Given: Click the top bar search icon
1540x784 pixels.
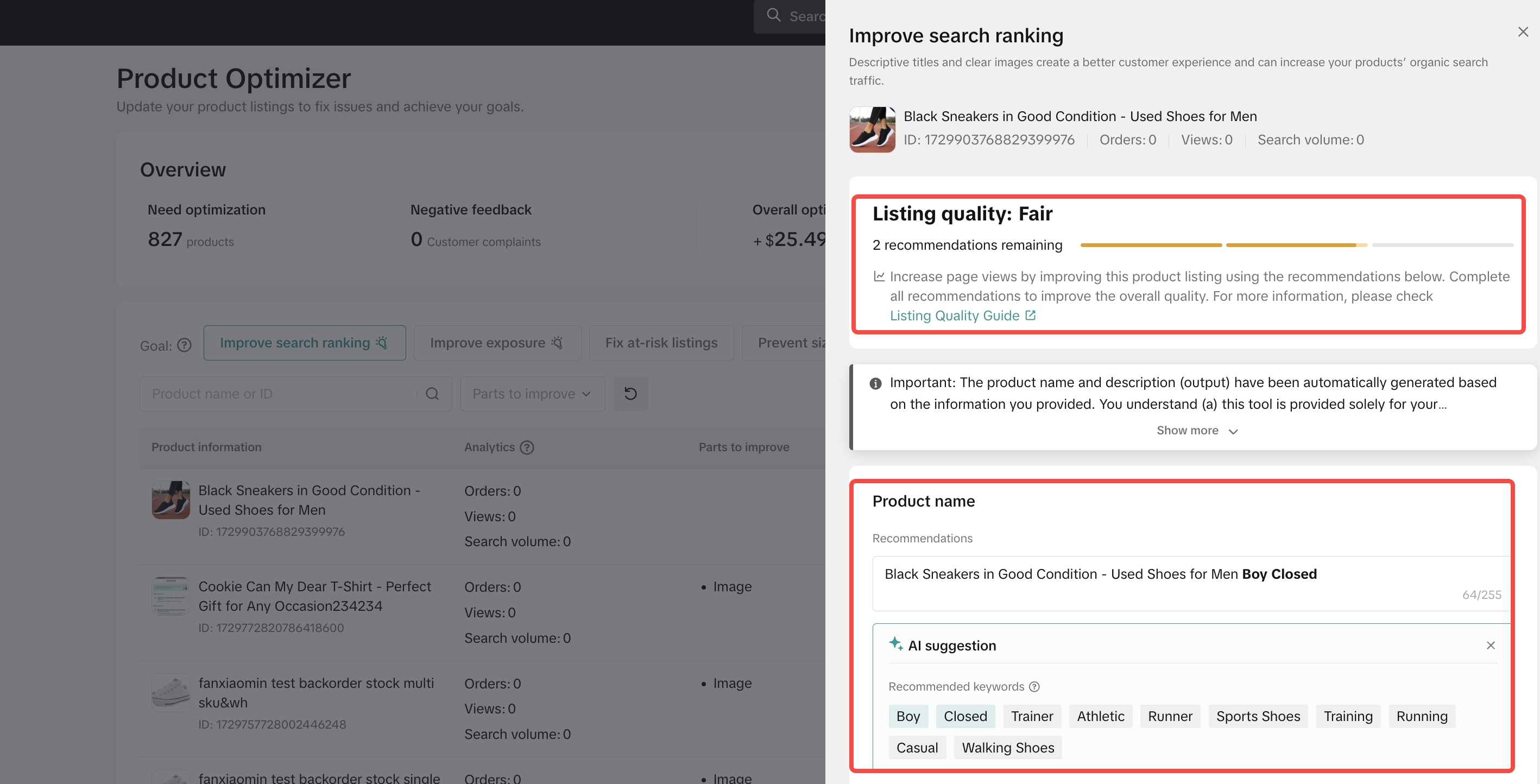Looking at the screenshot, I should (x=774, y=15).
